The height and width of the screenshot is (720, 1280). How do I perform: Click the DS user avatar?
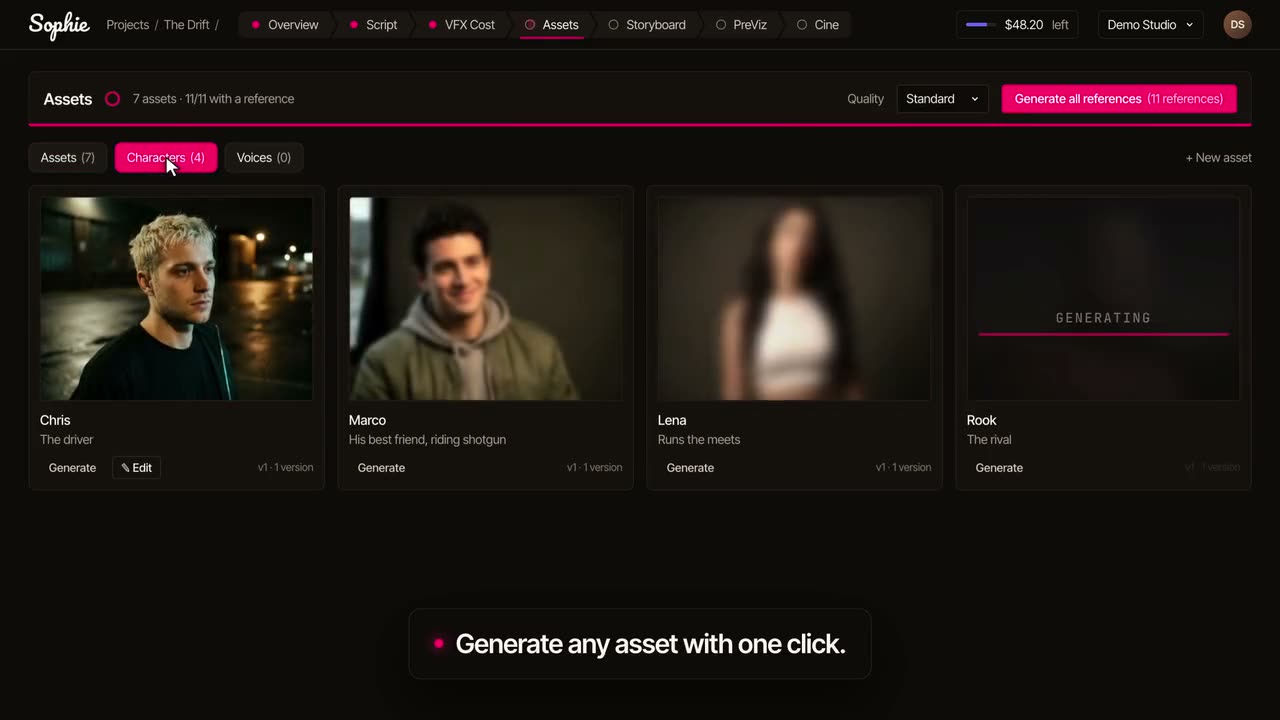click(1237, 25)
